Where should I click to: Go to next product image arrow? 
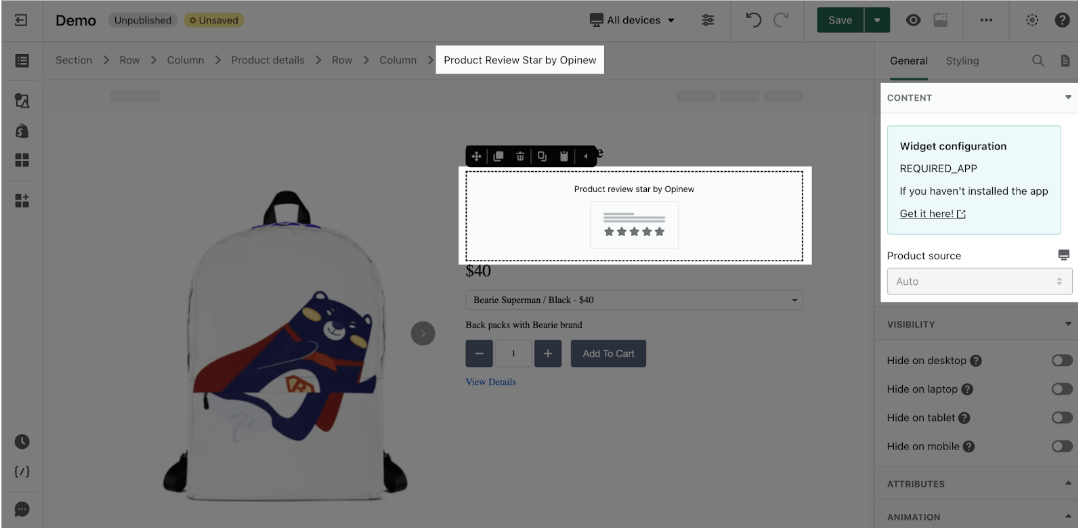coord(423,333)
